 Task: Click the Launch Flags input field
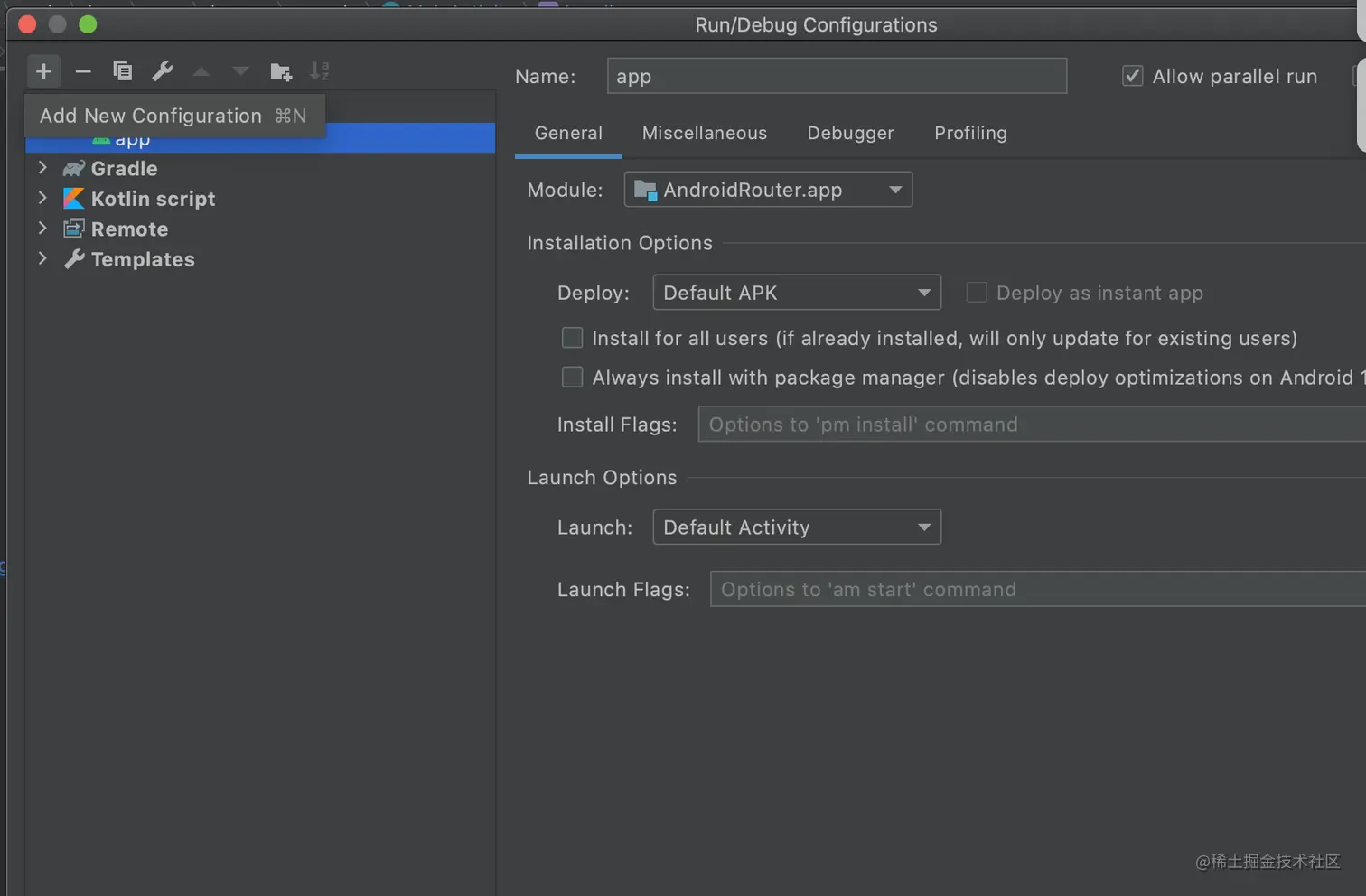(x=1038, y=589)
